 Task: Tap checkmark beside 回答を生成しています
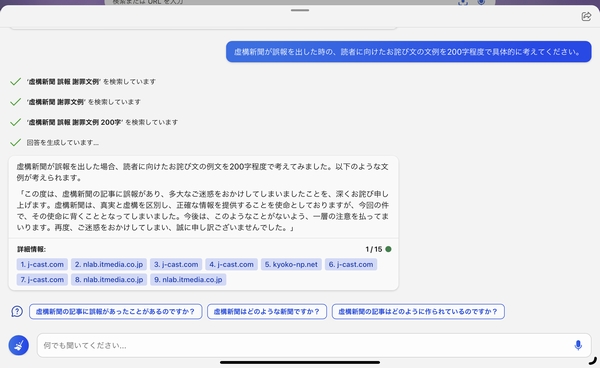(15, 142)
